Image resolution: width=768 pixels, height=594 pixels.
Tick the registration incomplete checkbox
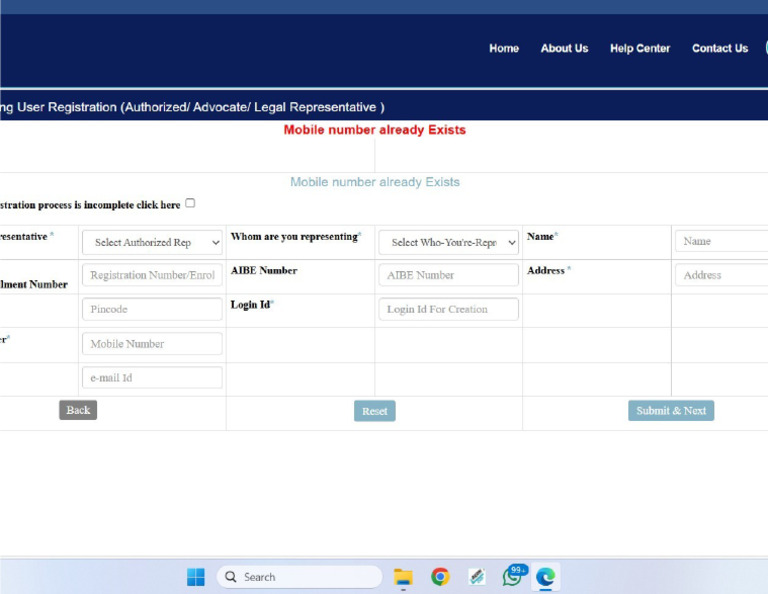(x=190, y=203)
